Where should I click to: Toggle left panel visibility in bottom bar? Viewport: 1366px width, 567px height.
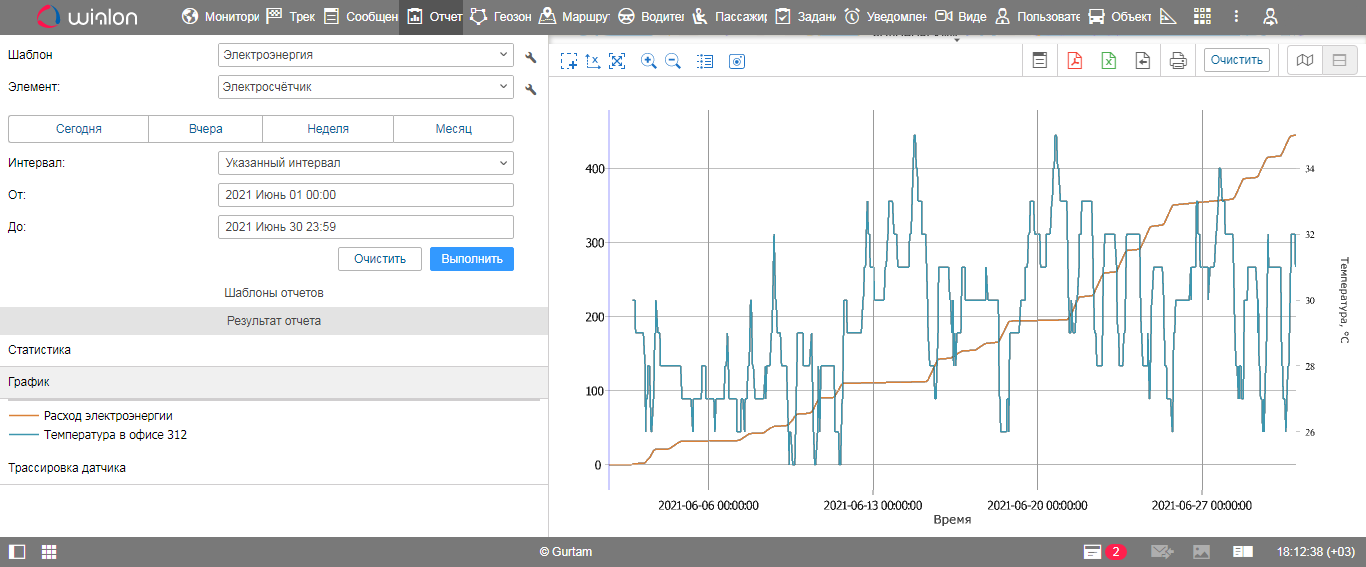pyautogui.click(x=17, y=552)
